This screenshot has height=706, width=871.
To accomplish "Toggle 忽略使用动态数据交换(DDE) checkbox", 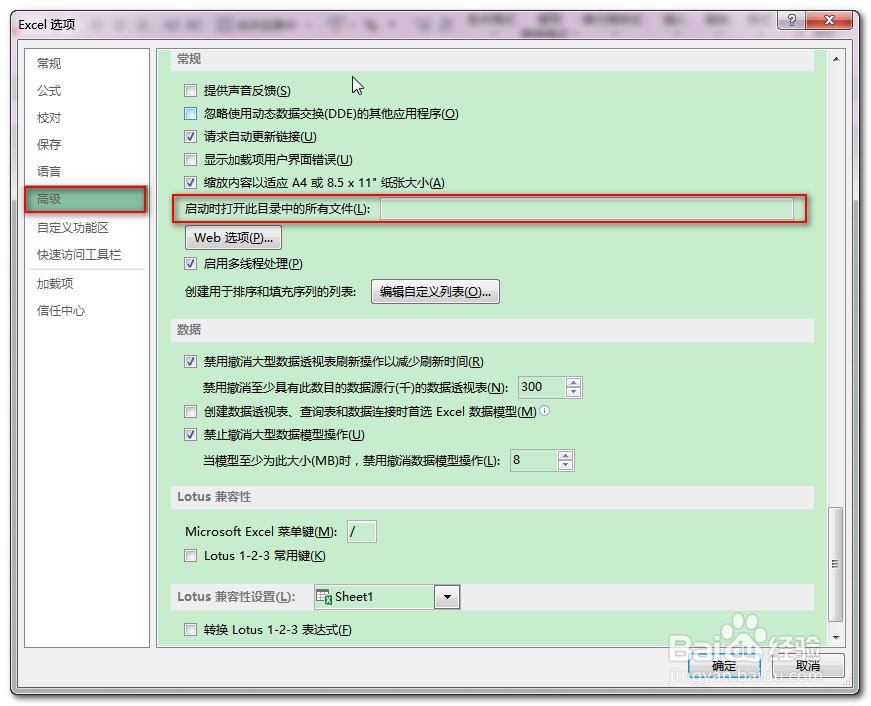I will (x=191, y=113).
